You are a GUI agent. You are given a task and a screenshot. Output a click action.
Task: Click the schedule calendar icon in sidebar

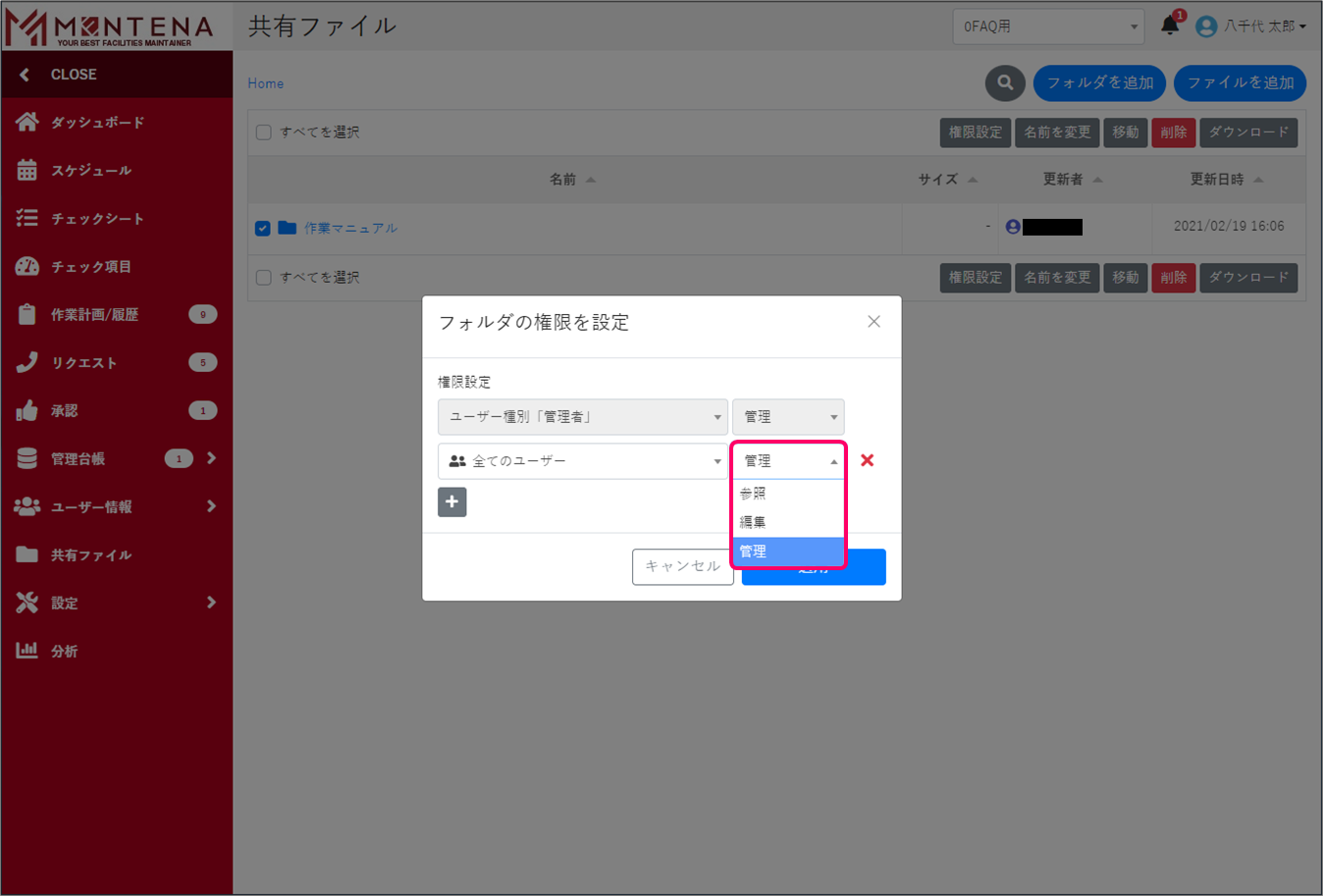(x=26, y=170)
